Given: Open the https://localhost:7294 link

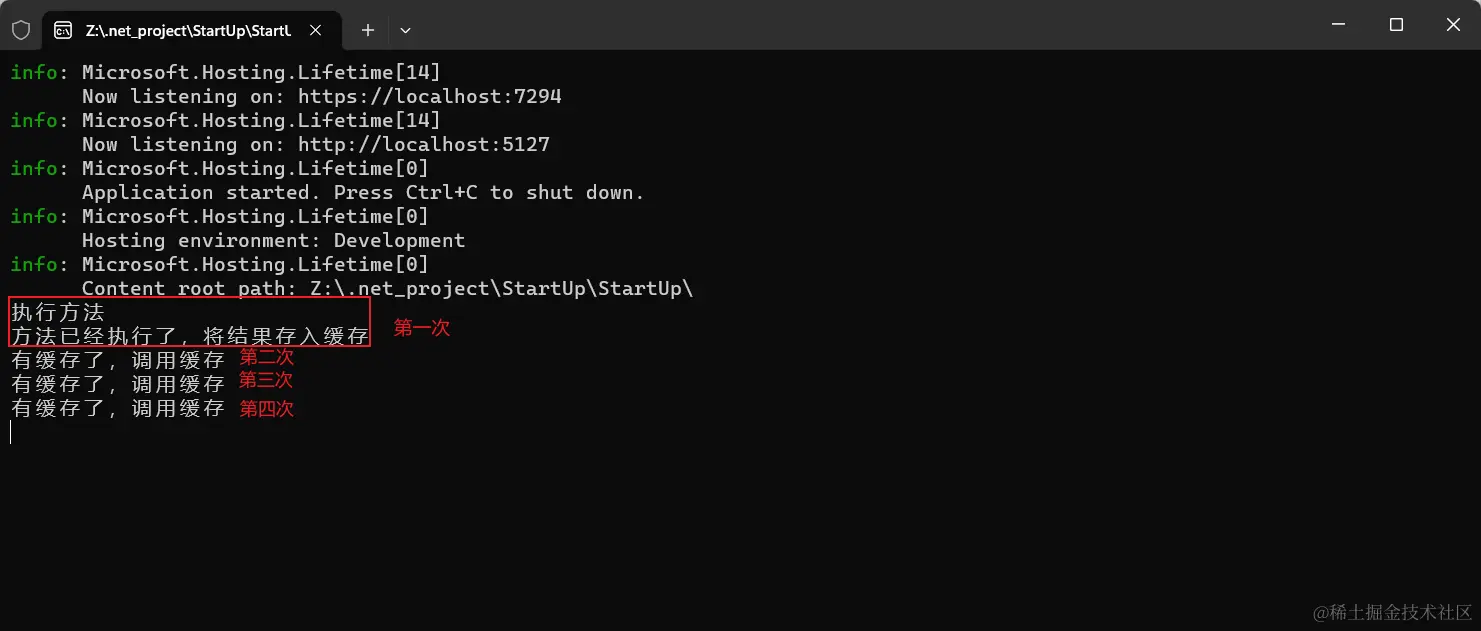Looking at the screenshot, I should click(x=429, y=97).
